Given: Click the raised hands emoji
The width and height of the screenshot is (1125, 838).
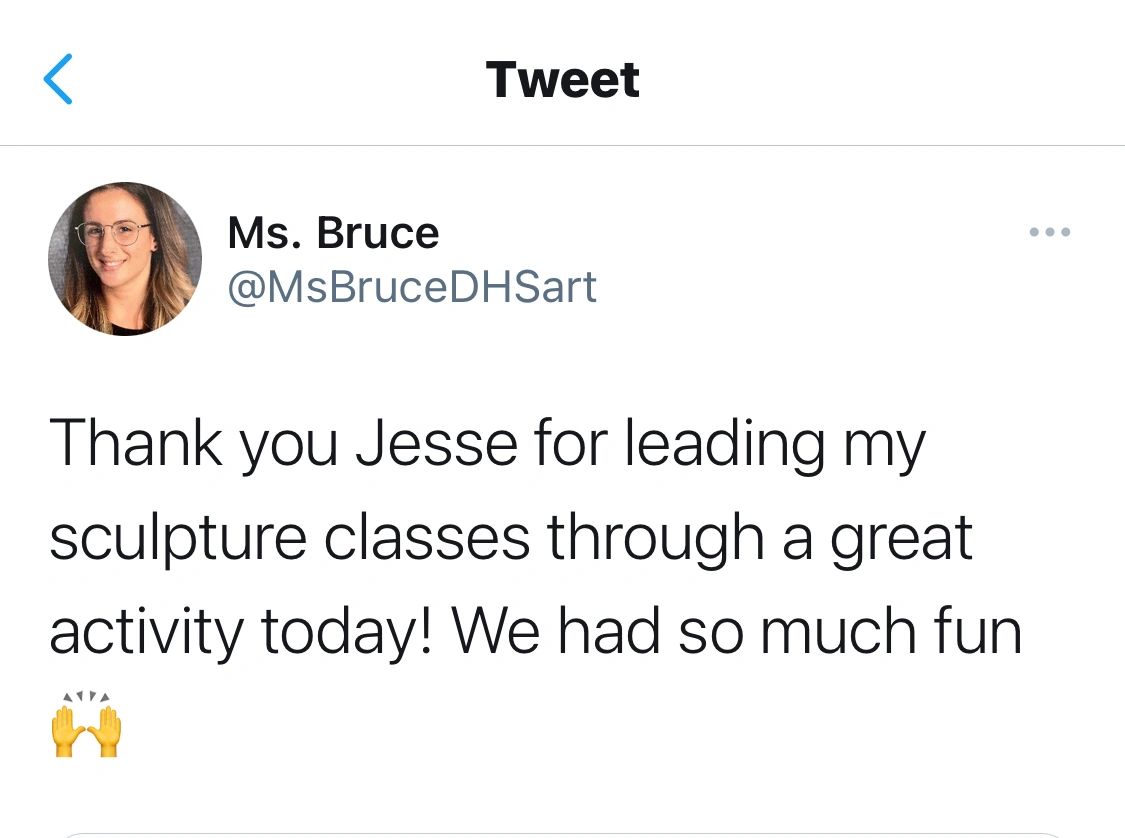Looking at the screenshot, I should 85,726.
